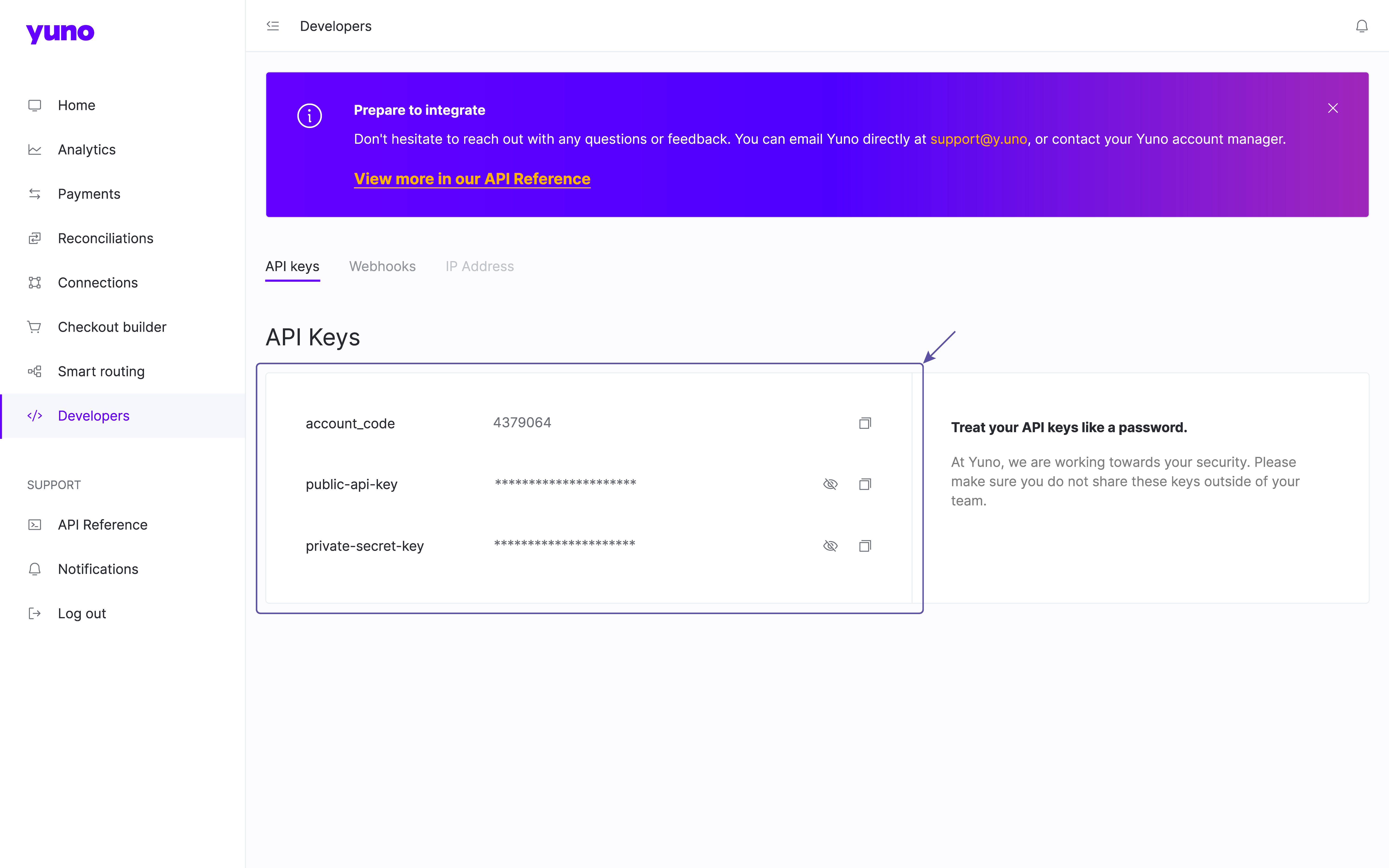Dismiss the Prepare to integrate banner

coord(1333,108)
